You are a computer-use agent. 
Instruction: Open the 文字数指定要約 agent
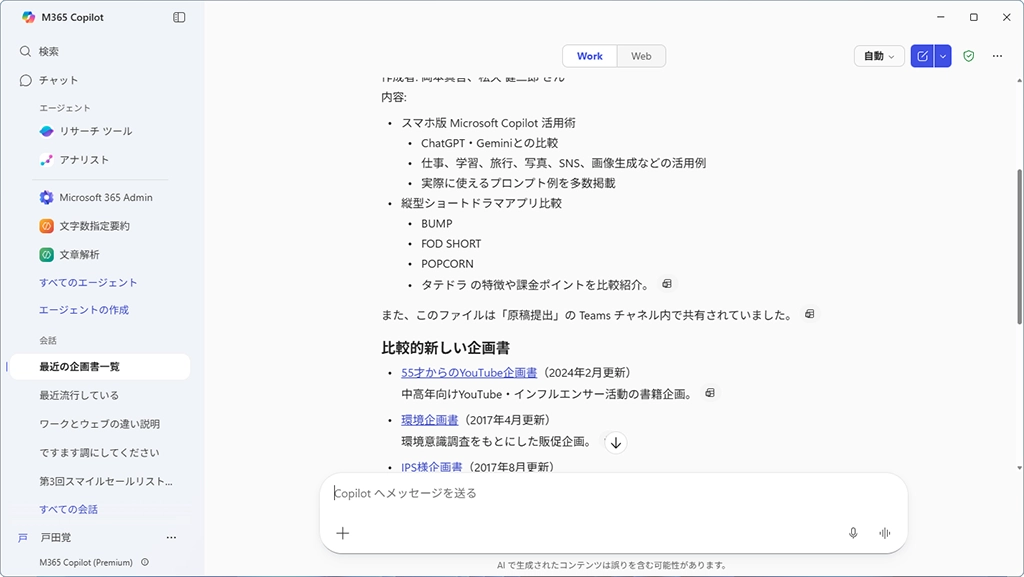94,226
